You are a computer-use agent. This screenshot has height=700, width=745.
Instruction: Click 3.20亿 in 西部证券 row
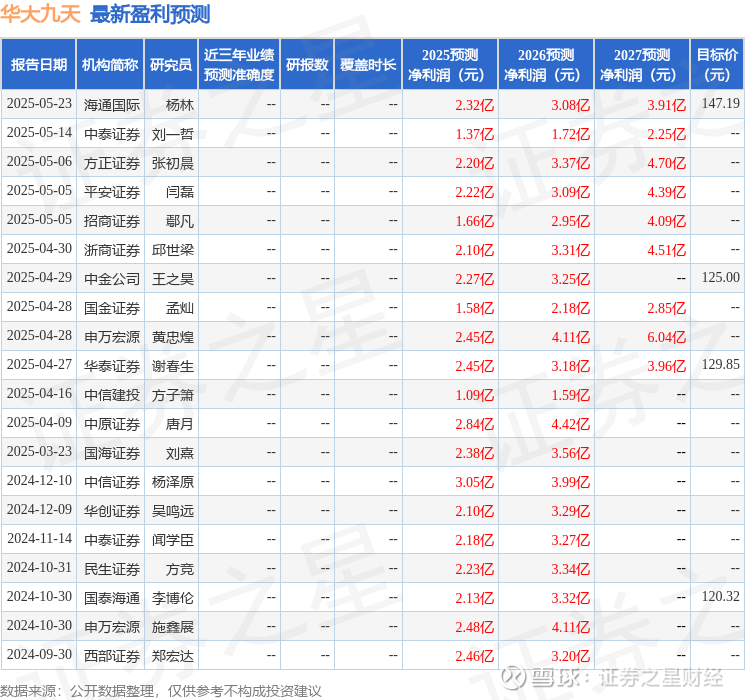point(570,656)
